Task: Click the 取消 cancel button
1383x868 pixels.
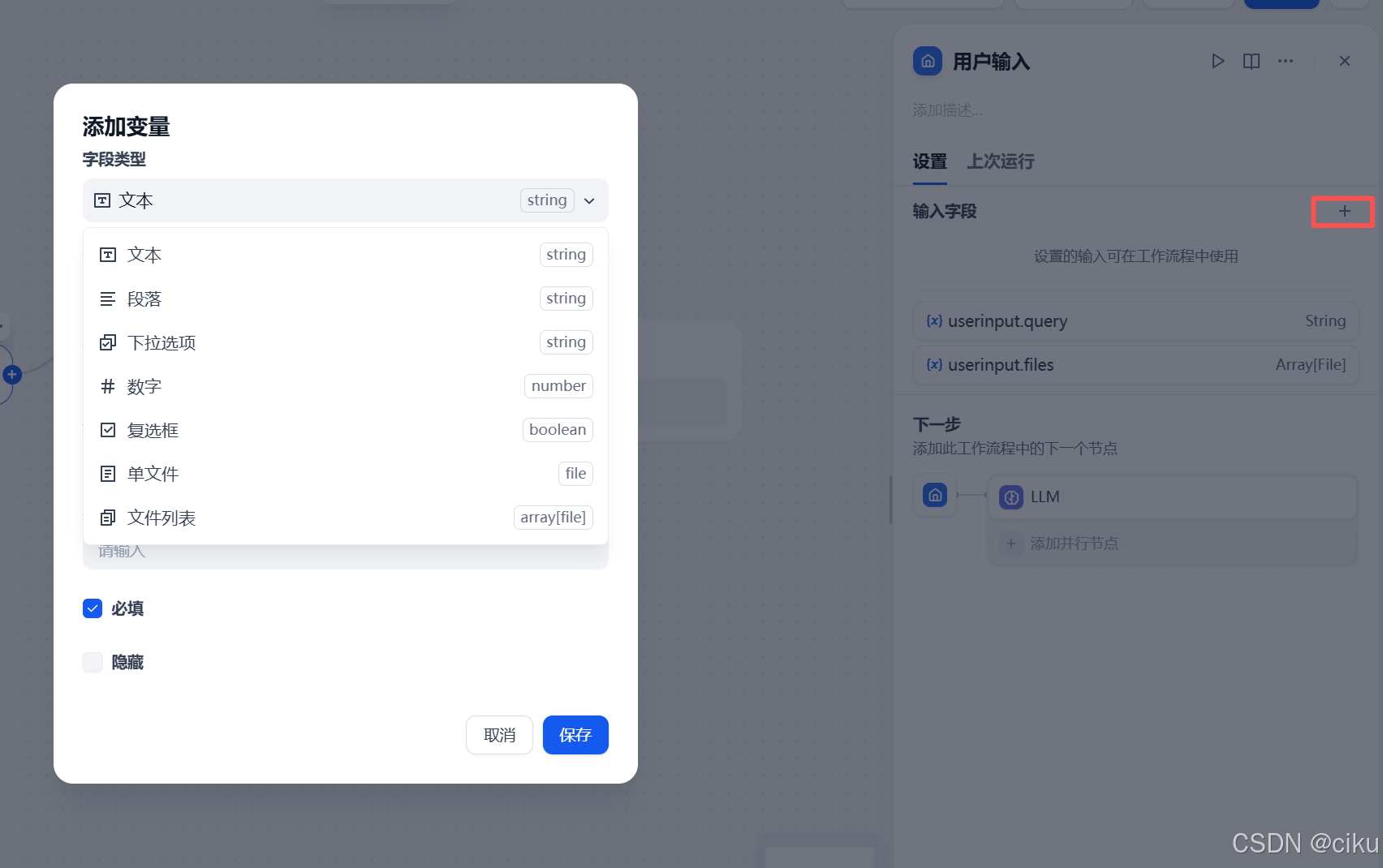Action: [499, 735]
